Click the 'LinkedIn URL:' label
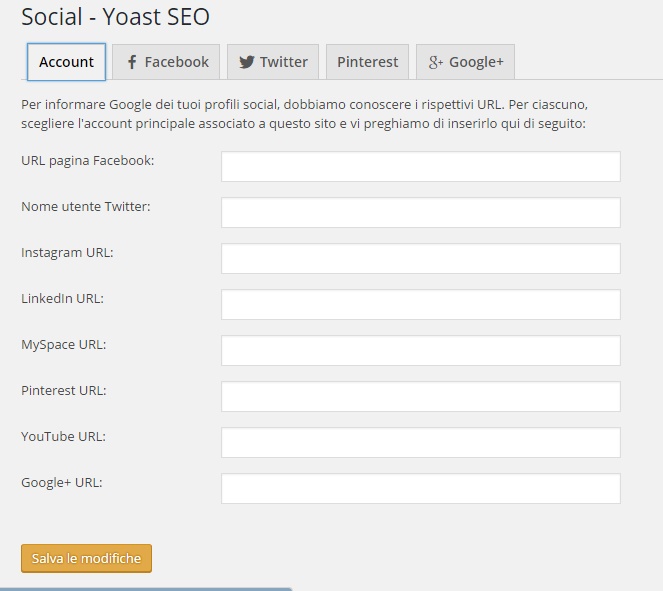Image resolution: width=663 pixels, height=591 pixels. pyautogui.click(x=63, y=298)
